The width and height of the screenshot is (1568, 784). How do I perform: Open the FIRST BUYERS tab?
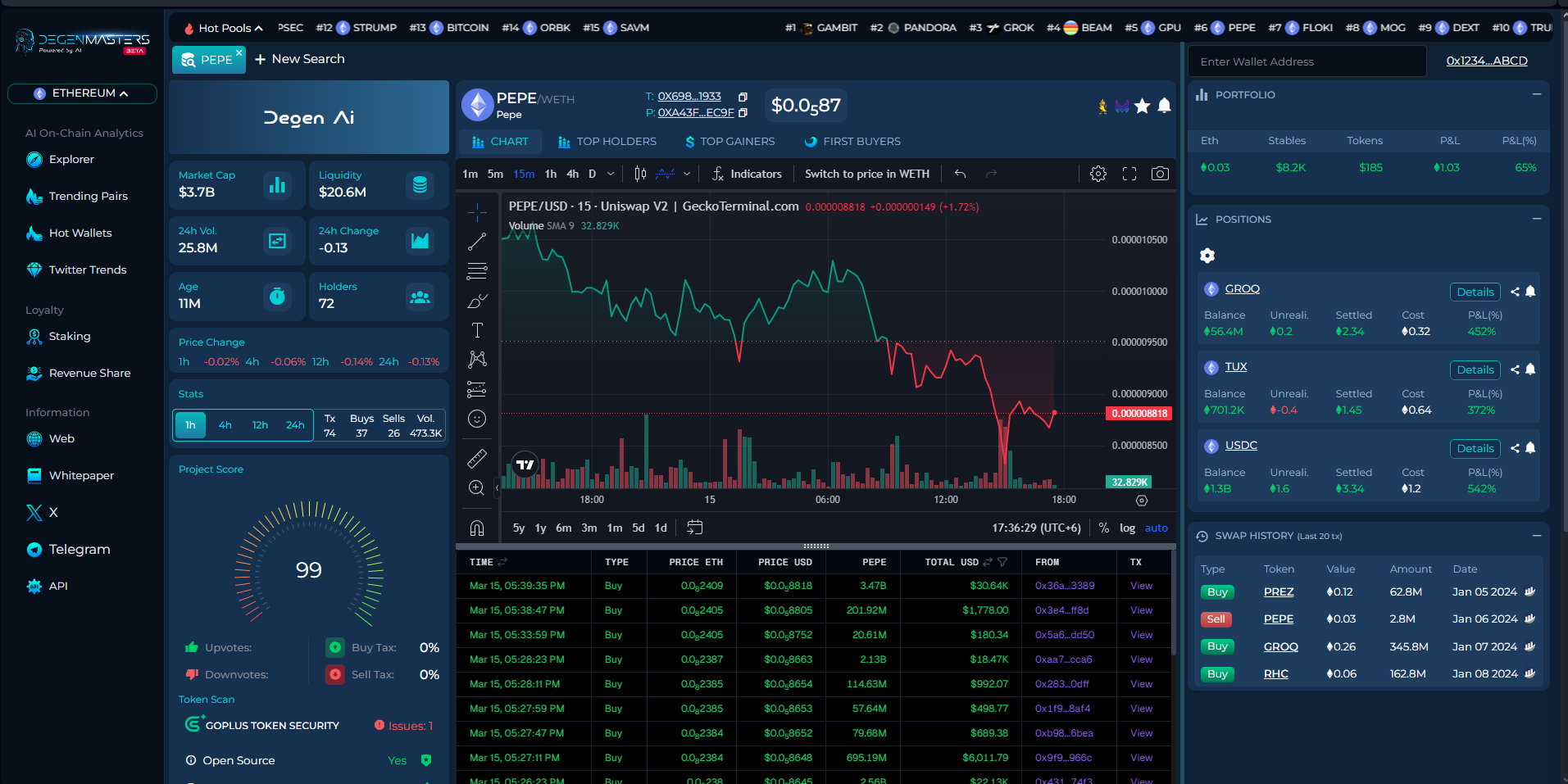[x=853, y=142]
